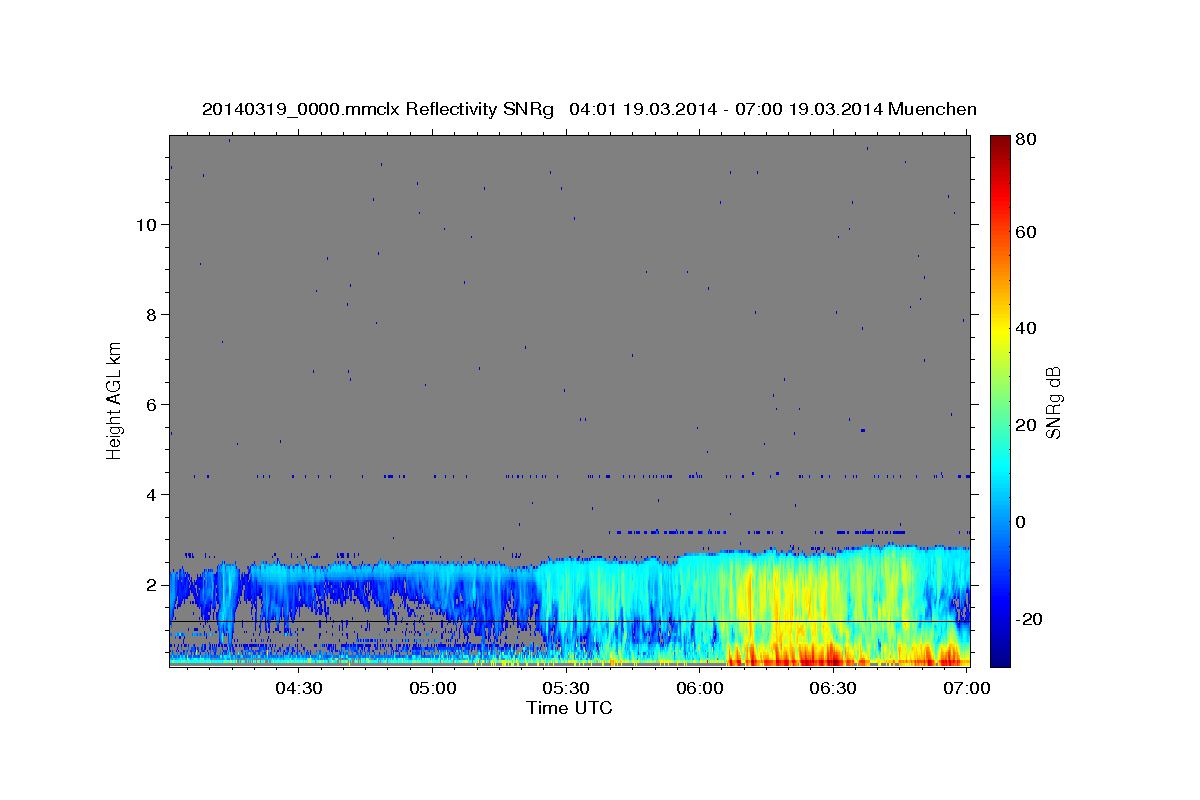Click the height tick label 2
Viewport: 1200px width, 800px height.
(152, 585)
